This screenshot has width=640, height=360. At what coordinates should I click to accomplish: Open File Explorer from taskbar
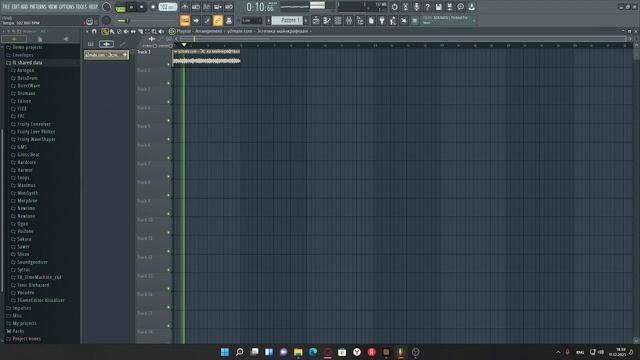pyautogui.click(x=298, y=352)
